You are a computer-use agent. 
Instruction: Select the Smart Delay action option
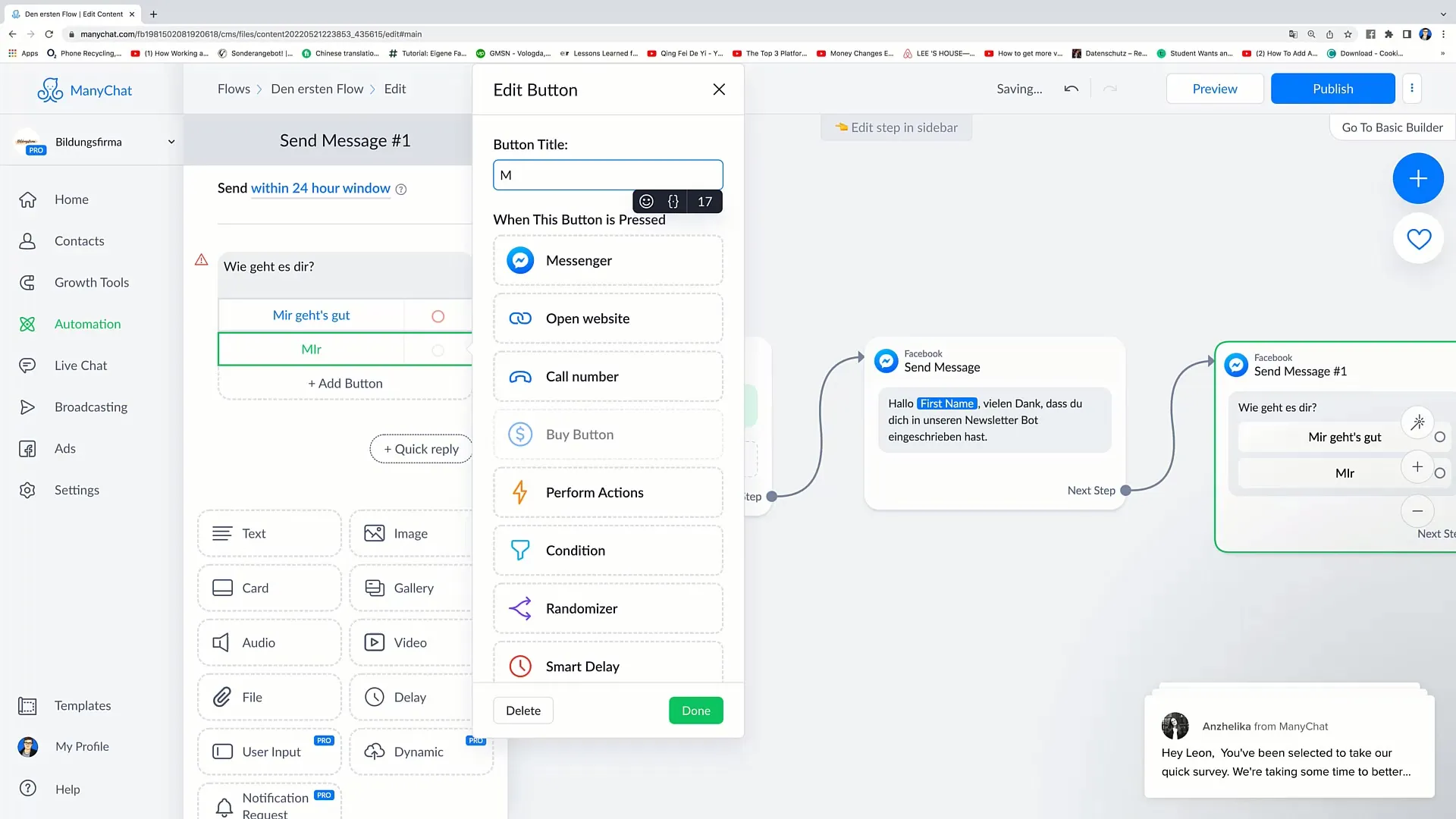click(x=608, y=666)
